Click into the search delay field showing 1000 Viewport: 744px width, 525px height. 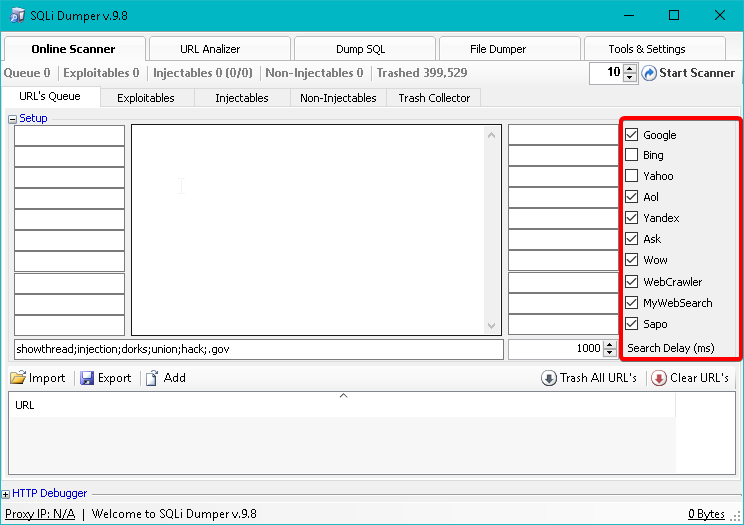coord(556,349)
